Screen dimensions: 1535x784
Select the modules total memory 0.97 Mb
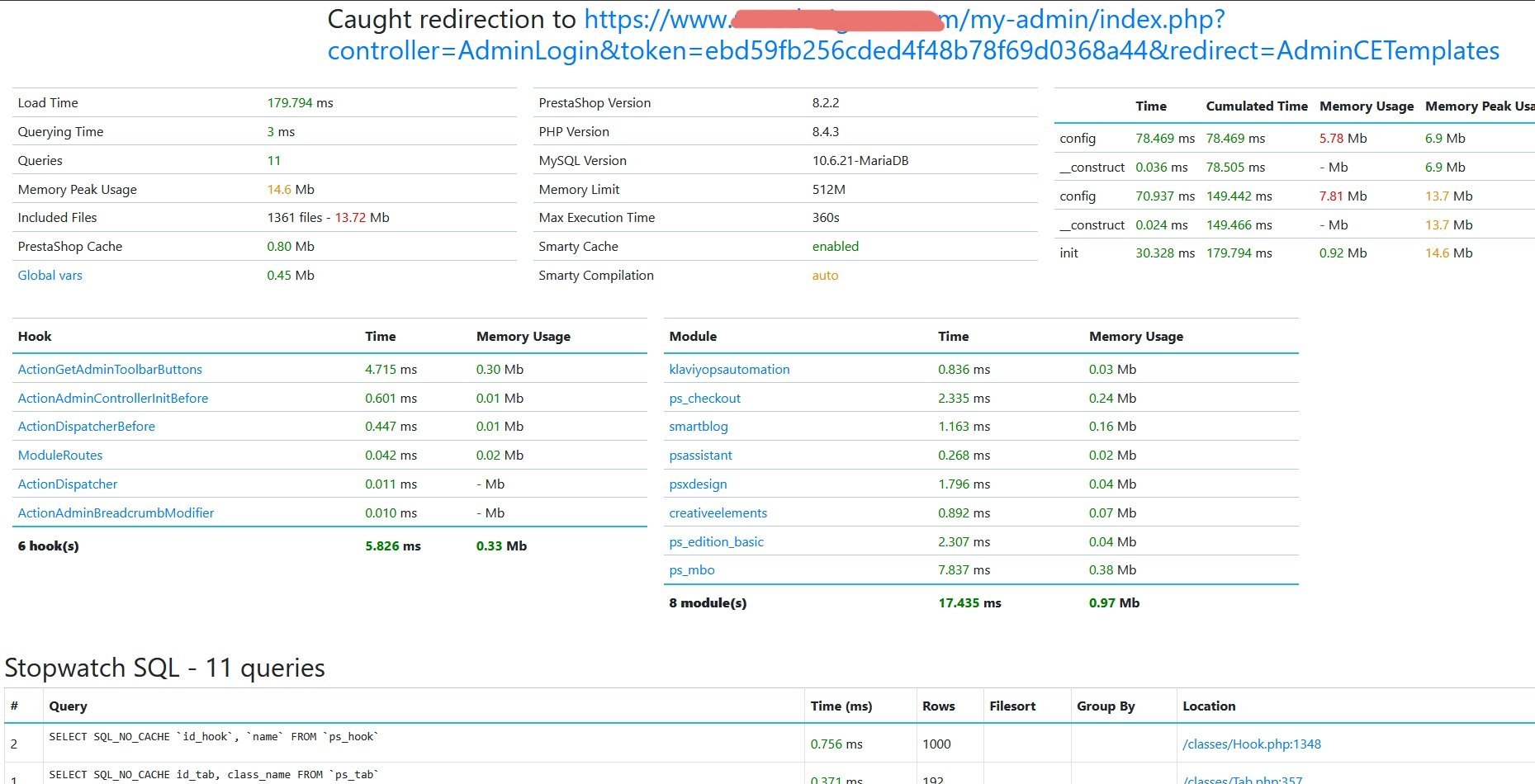click(1114, 603)
